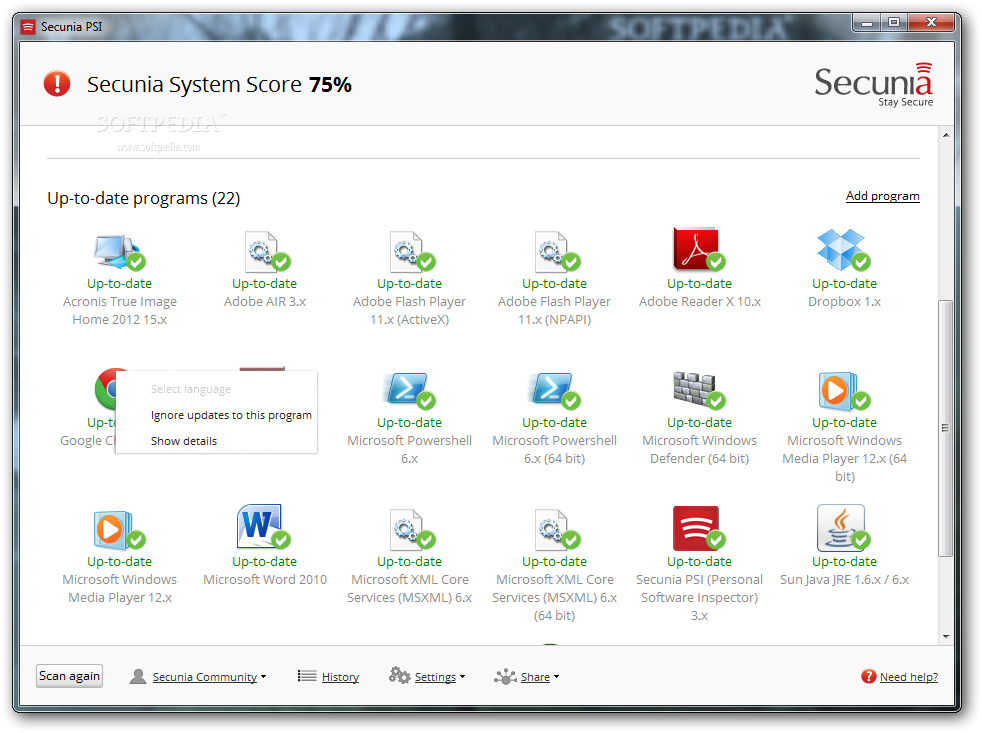
Task: Maximize the Secunia PSI window
Action: pyautogui.click(x=894, y=23)
